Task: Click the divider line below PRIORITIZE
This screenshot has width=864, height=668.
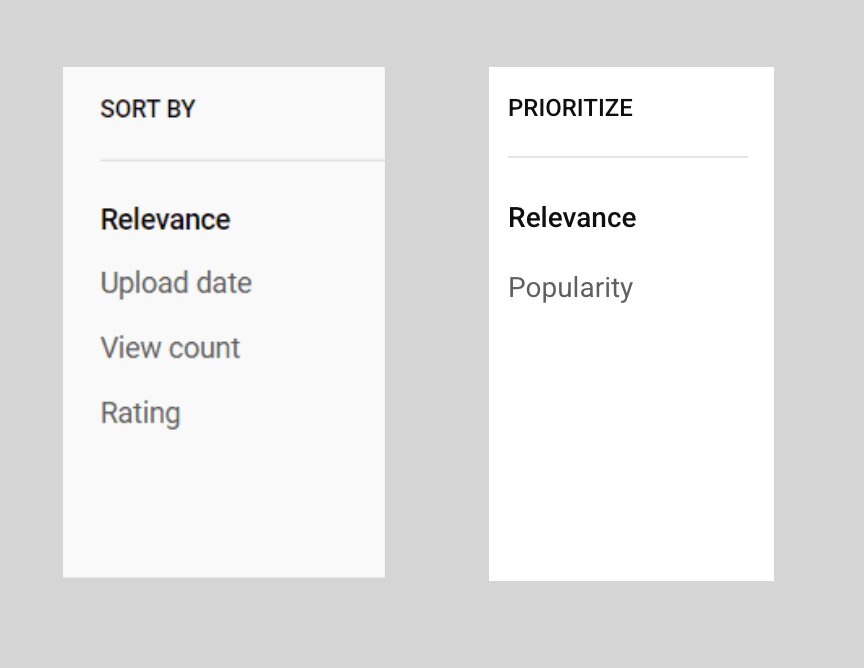Action: coord(627,157)
